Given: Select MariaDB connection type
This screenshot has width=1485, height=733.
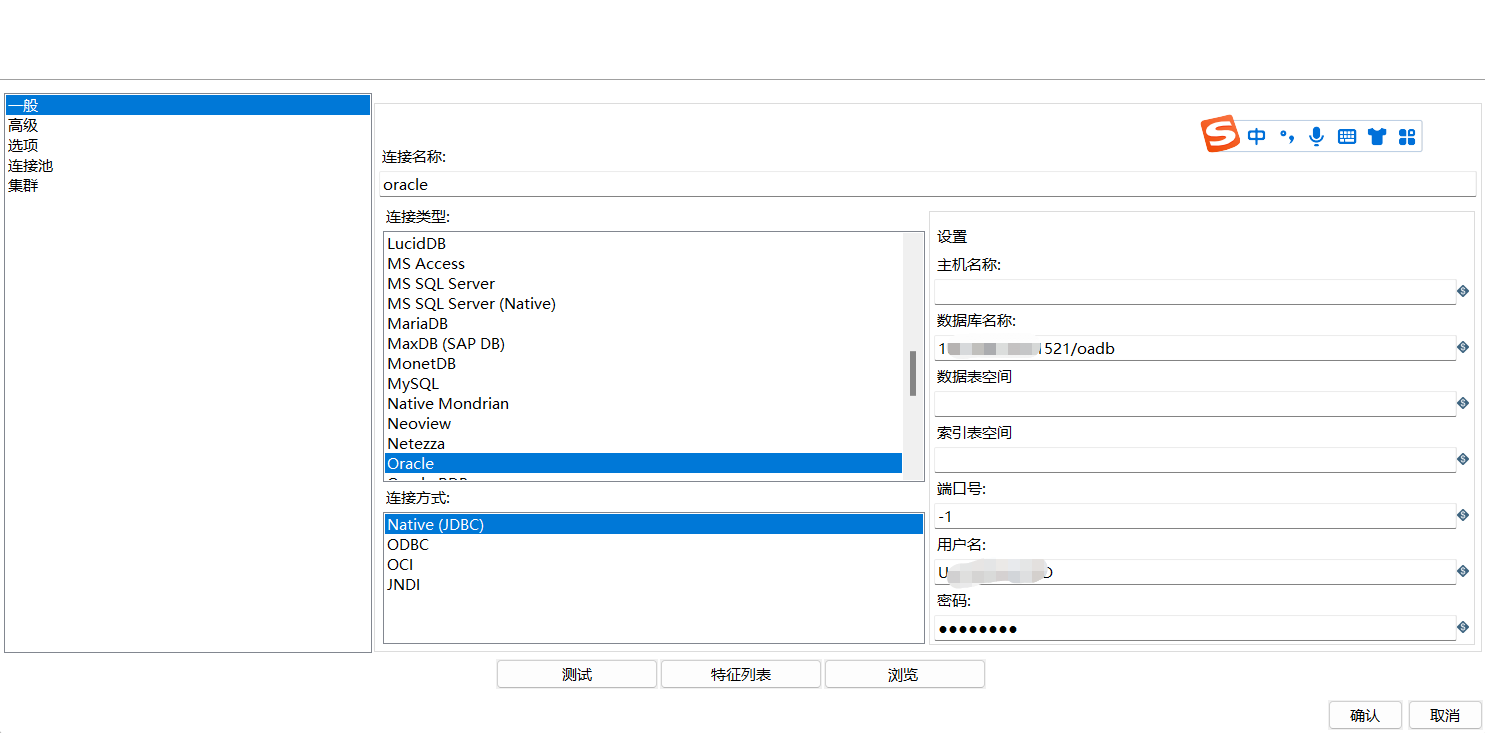Looking at the screenshot, I should click(643, 324).
